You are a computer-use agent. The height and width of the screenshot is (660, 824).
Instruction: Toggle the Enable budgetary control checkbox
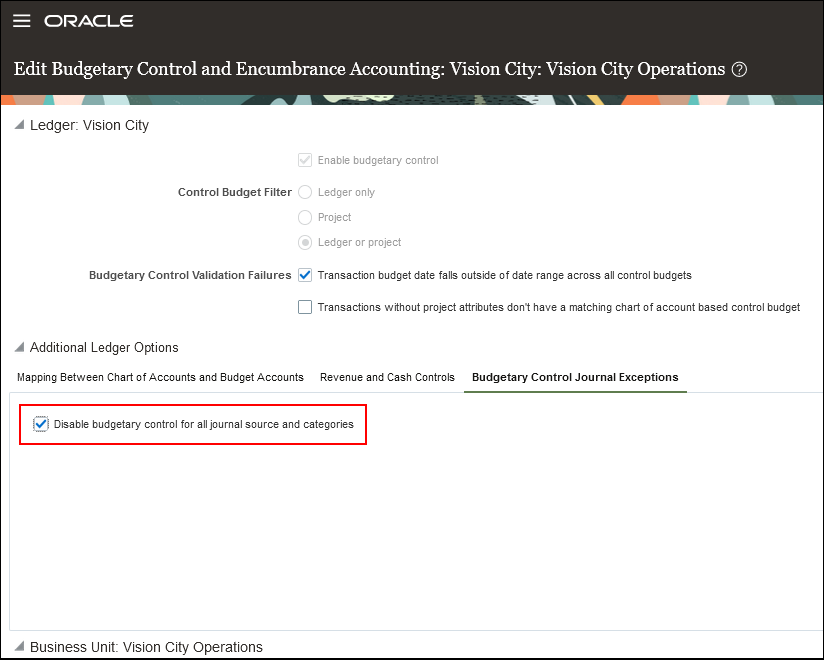(x=305, y=160)
